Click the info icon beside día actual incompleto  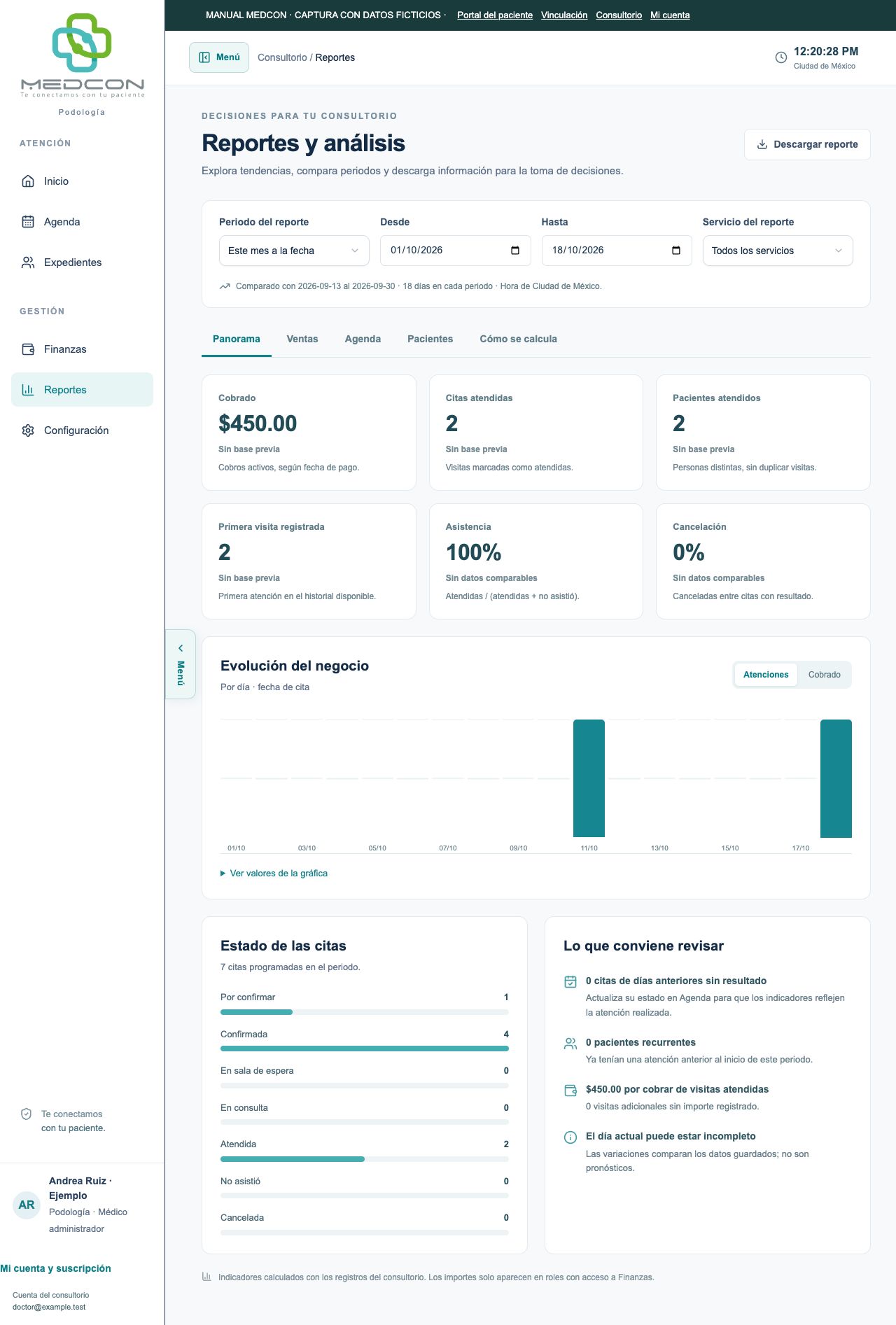point(570,1137)
